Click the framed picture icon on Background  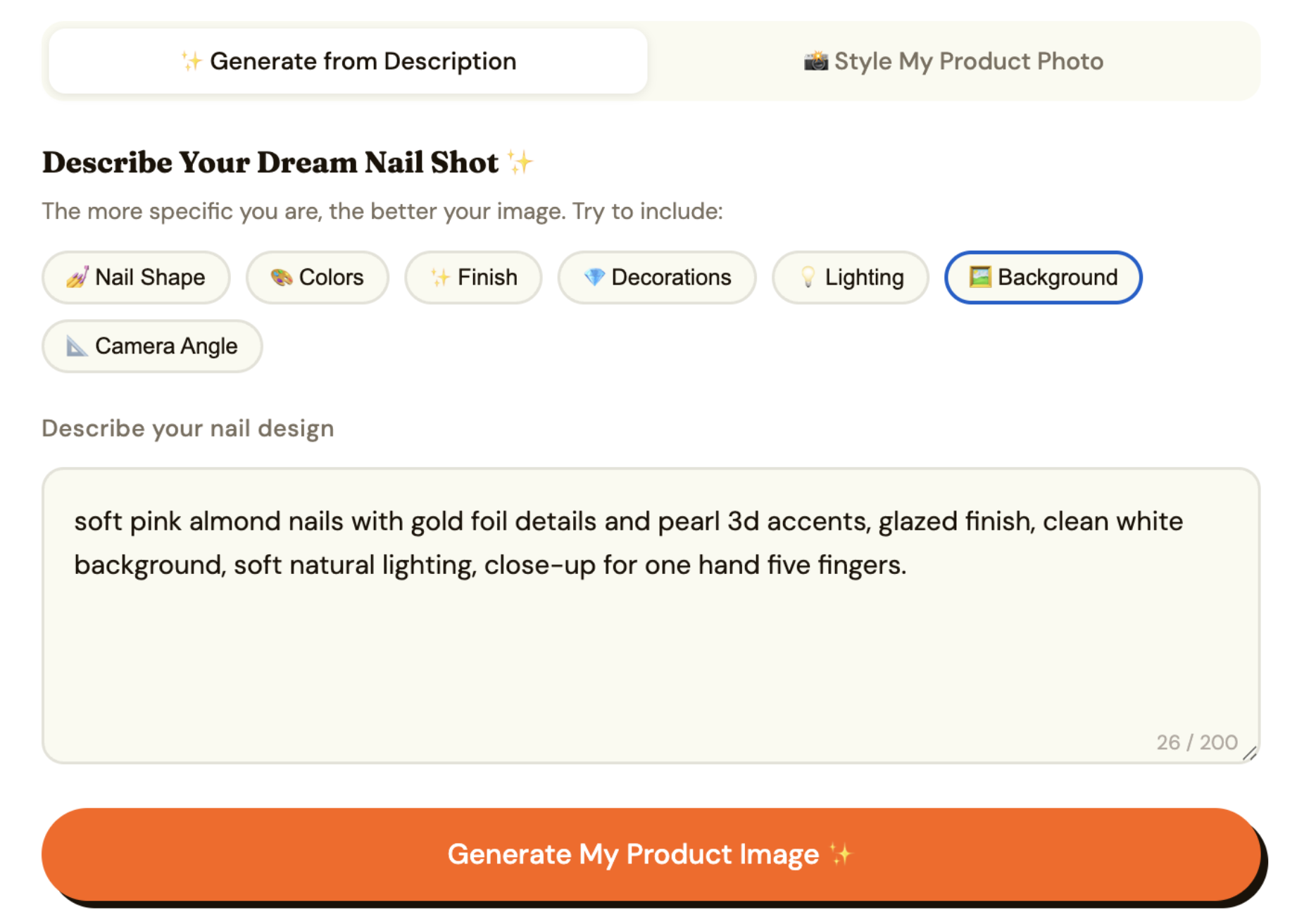(979, 277)
